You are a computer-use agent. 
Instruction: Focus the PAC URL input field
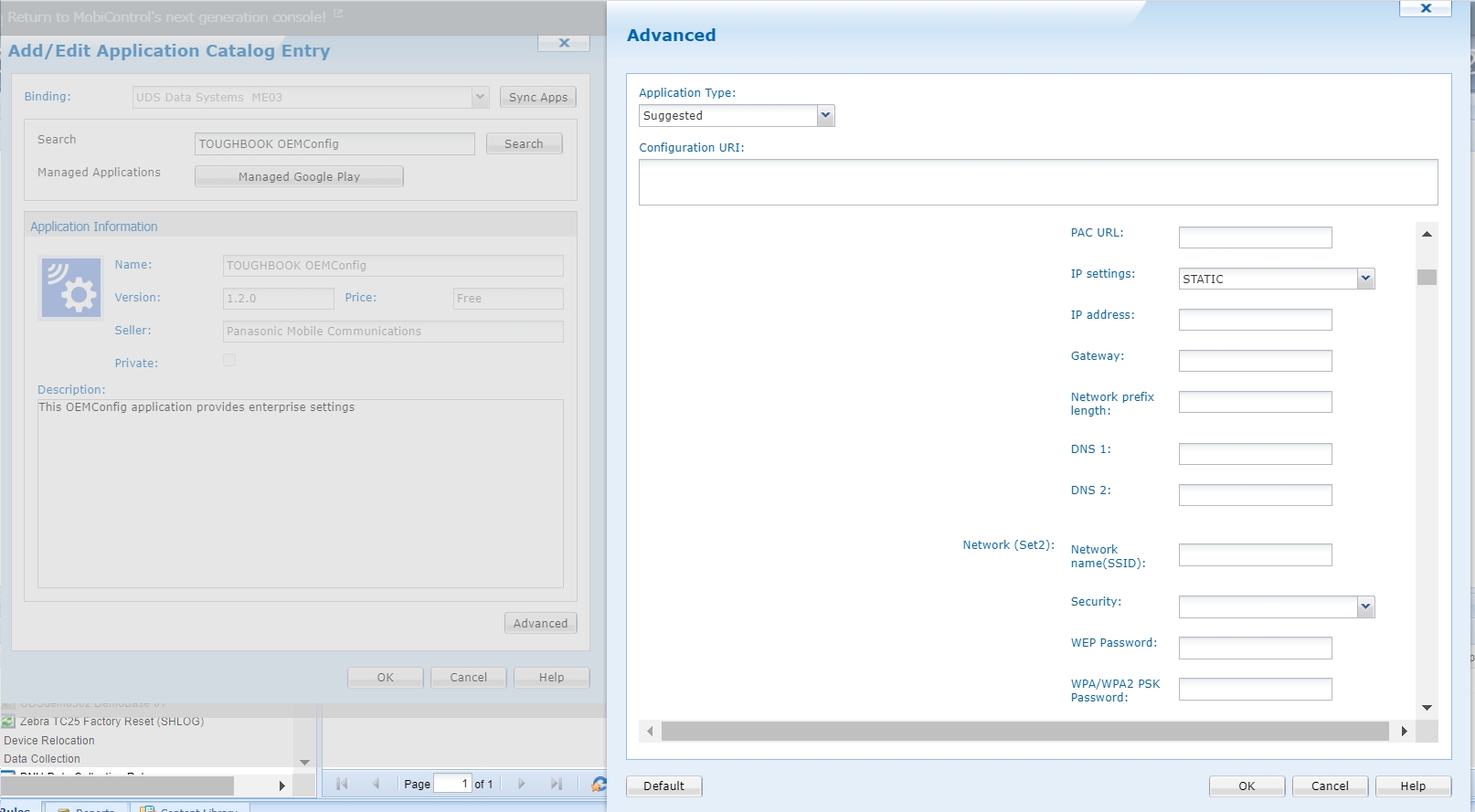point(1255,237)
